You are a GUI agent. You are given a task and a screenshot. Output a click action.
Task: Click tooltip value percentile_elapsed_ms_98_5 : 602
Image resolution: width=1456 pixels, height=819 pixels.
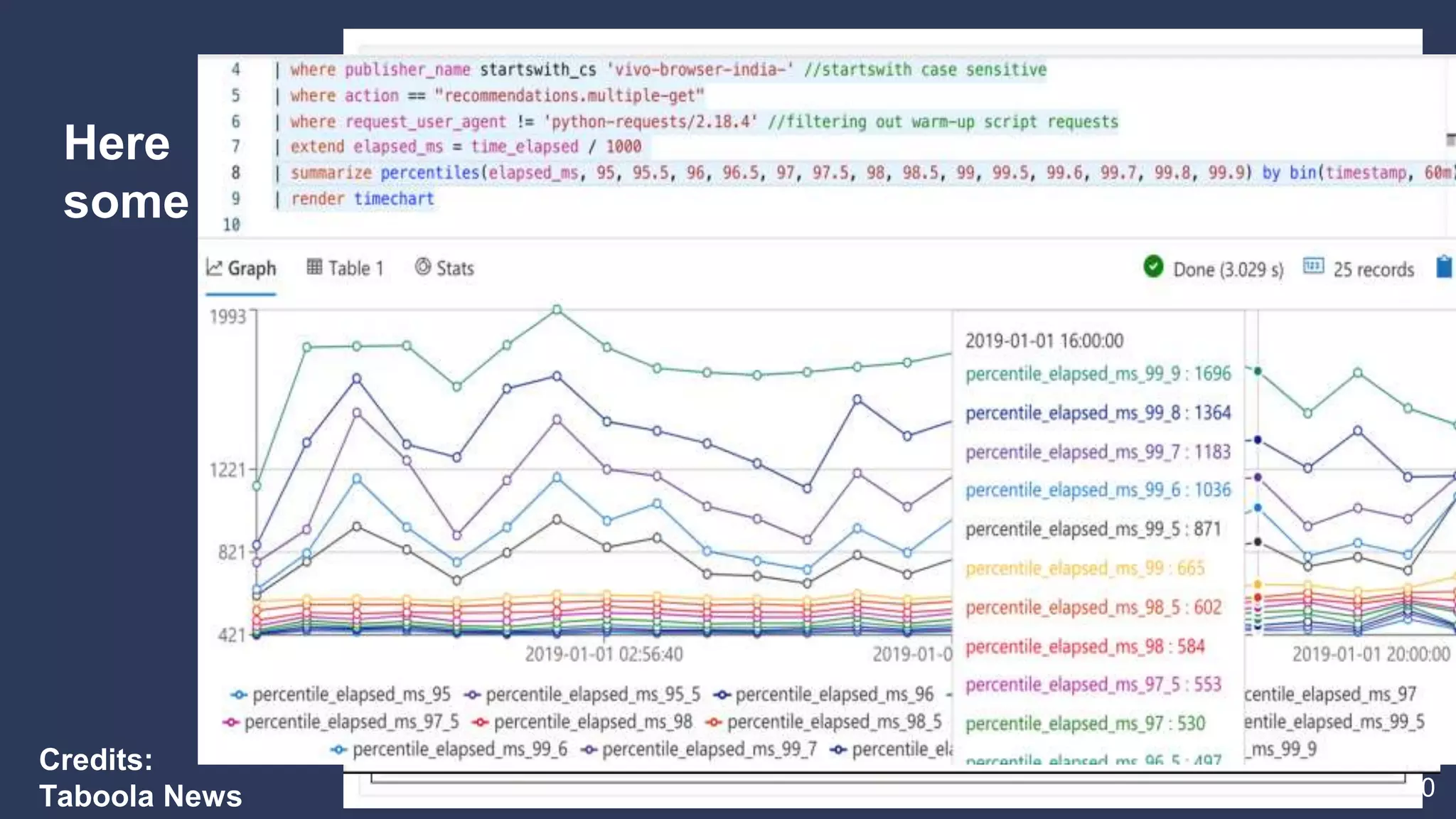point(1093,607)
